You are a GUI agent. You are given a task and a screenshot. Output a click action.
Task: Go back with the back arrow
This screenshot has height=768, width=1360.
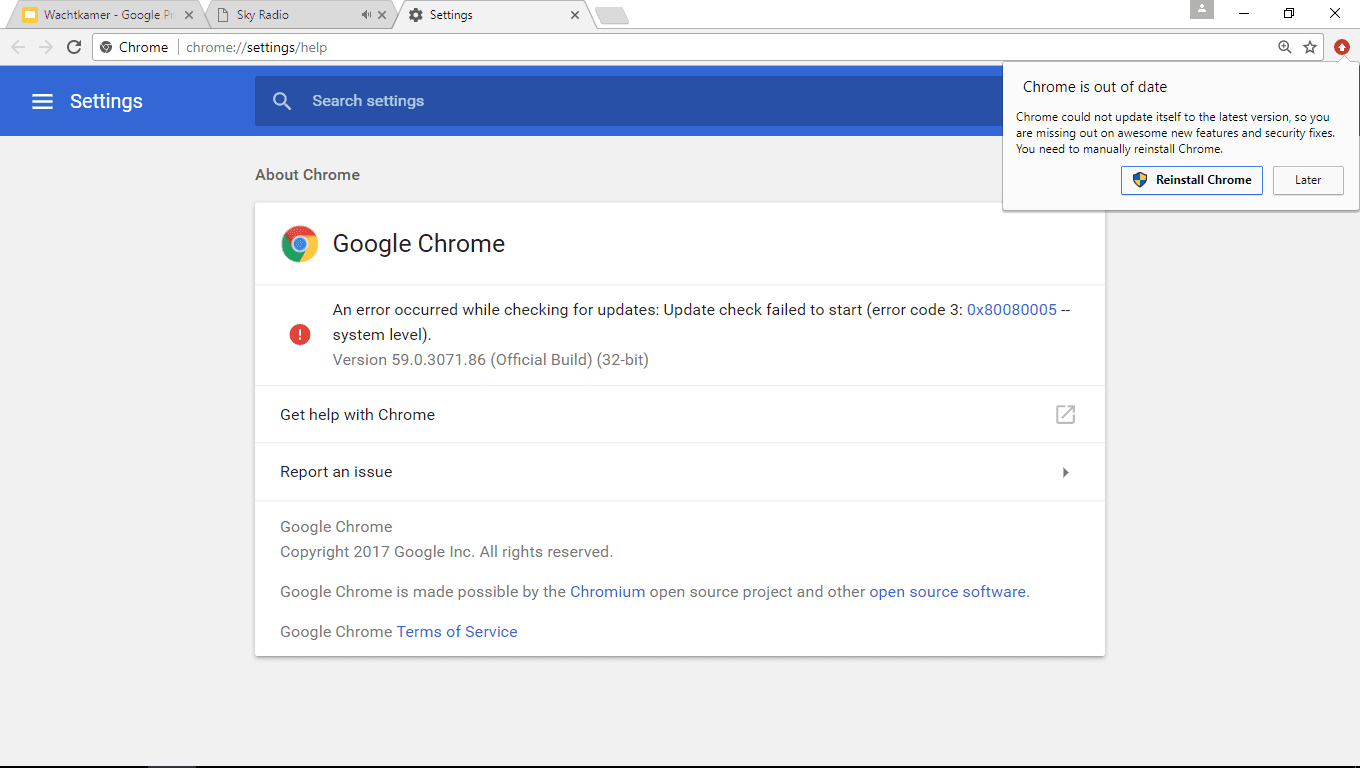18,47
